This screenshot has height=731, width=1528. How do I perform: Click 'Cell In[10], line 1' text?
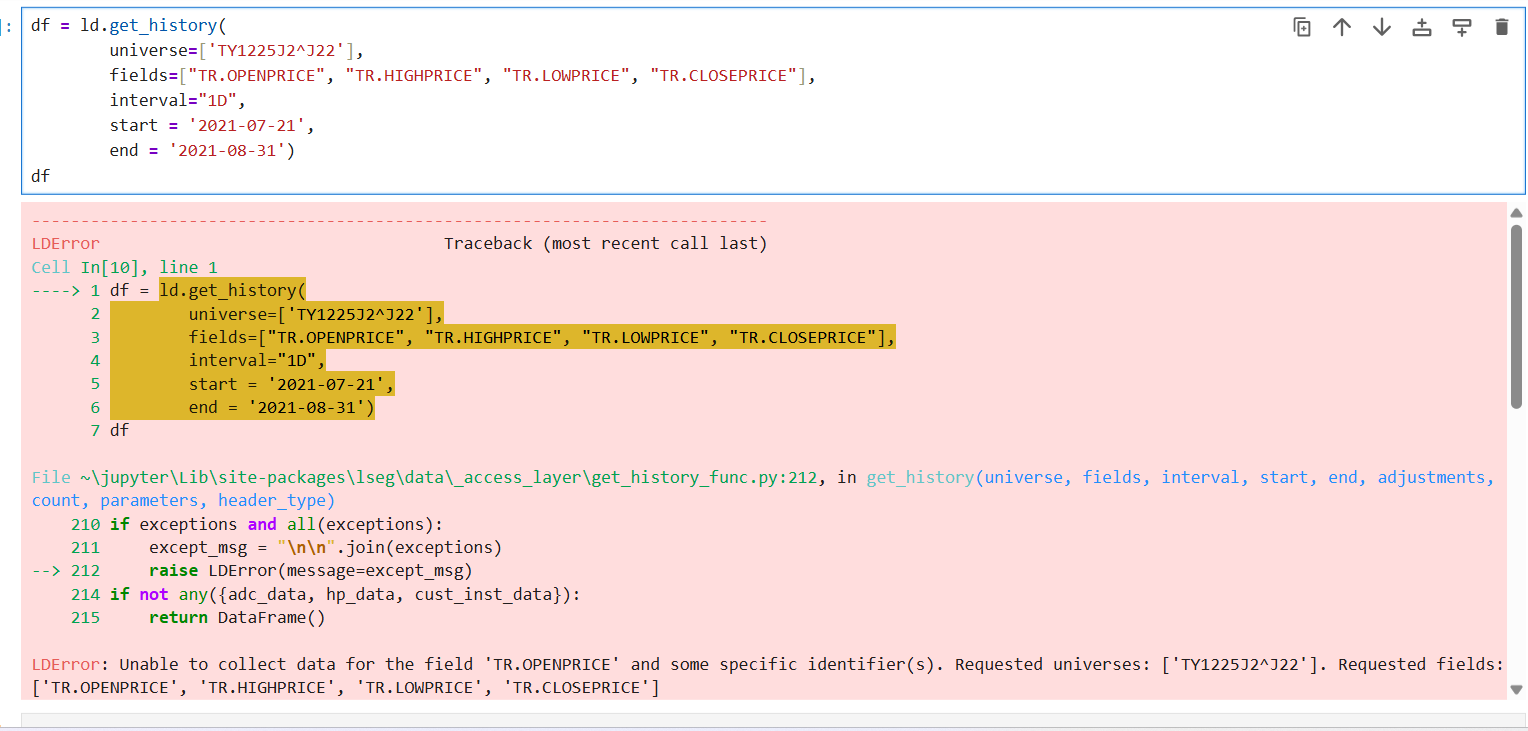coord(125,267)
